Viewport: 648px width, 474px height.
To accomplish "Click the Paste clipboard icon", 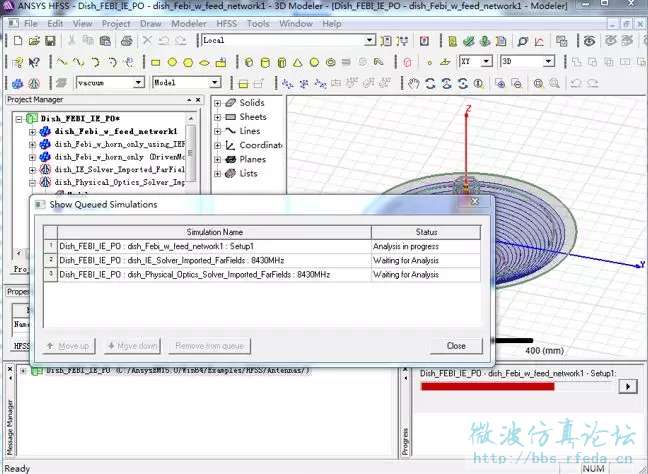I will pos(105,40).
